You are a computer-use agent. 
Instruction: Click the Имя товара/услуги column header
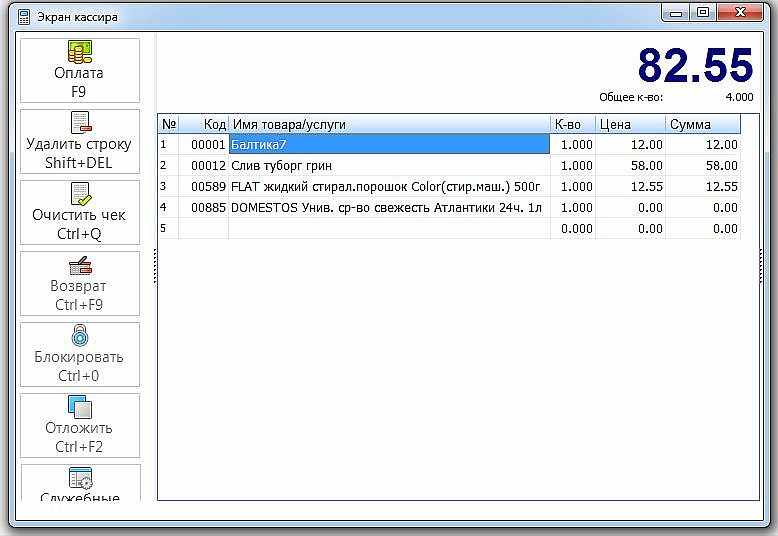389,124
